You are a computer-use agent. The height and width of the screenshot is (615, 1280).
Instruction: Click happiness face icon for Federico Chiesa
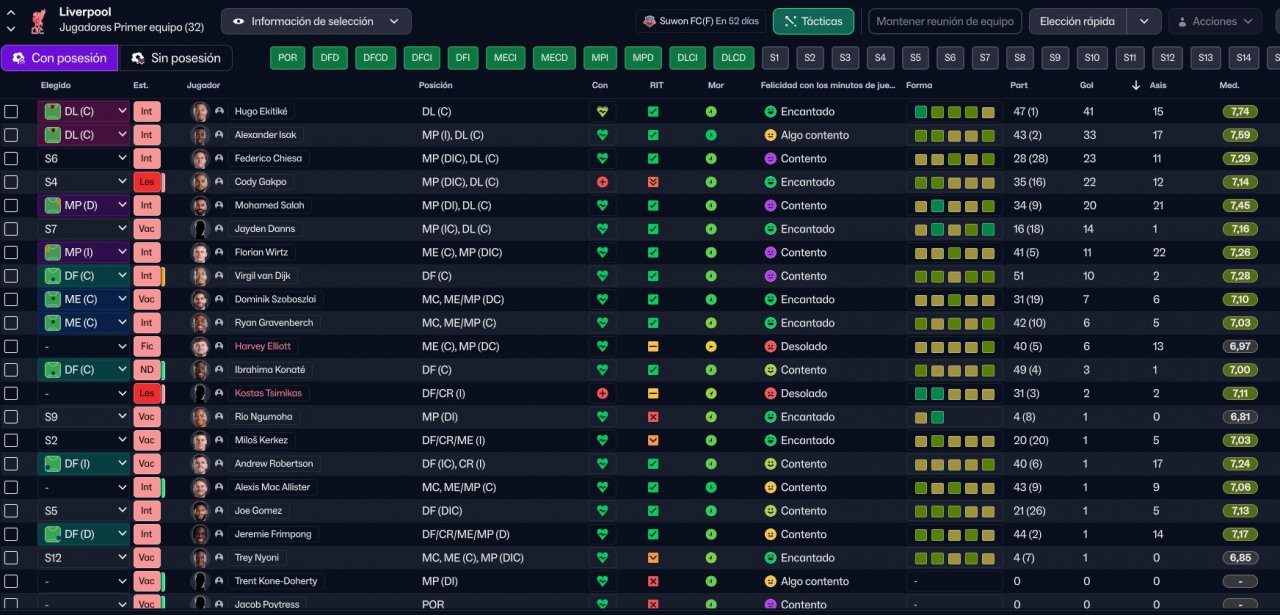pos(770,158)
